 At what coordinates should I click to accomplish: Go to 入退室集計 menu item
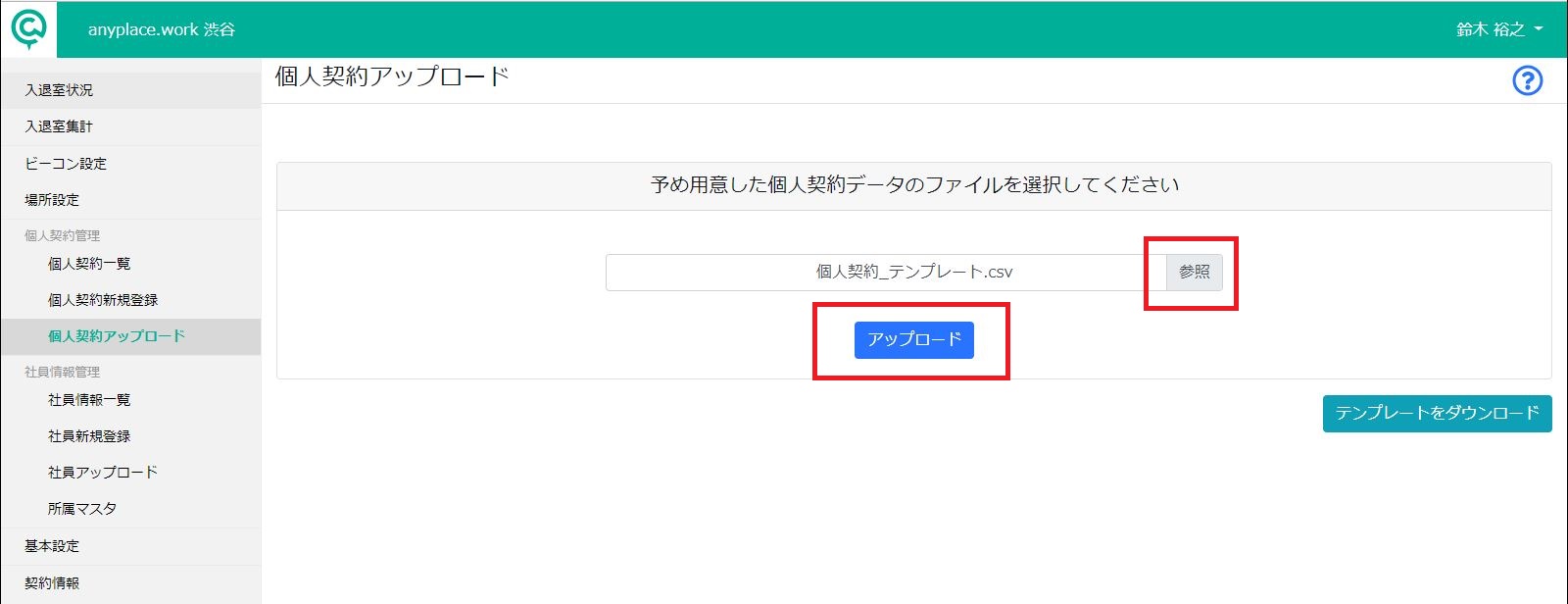(x=130, y=126)
